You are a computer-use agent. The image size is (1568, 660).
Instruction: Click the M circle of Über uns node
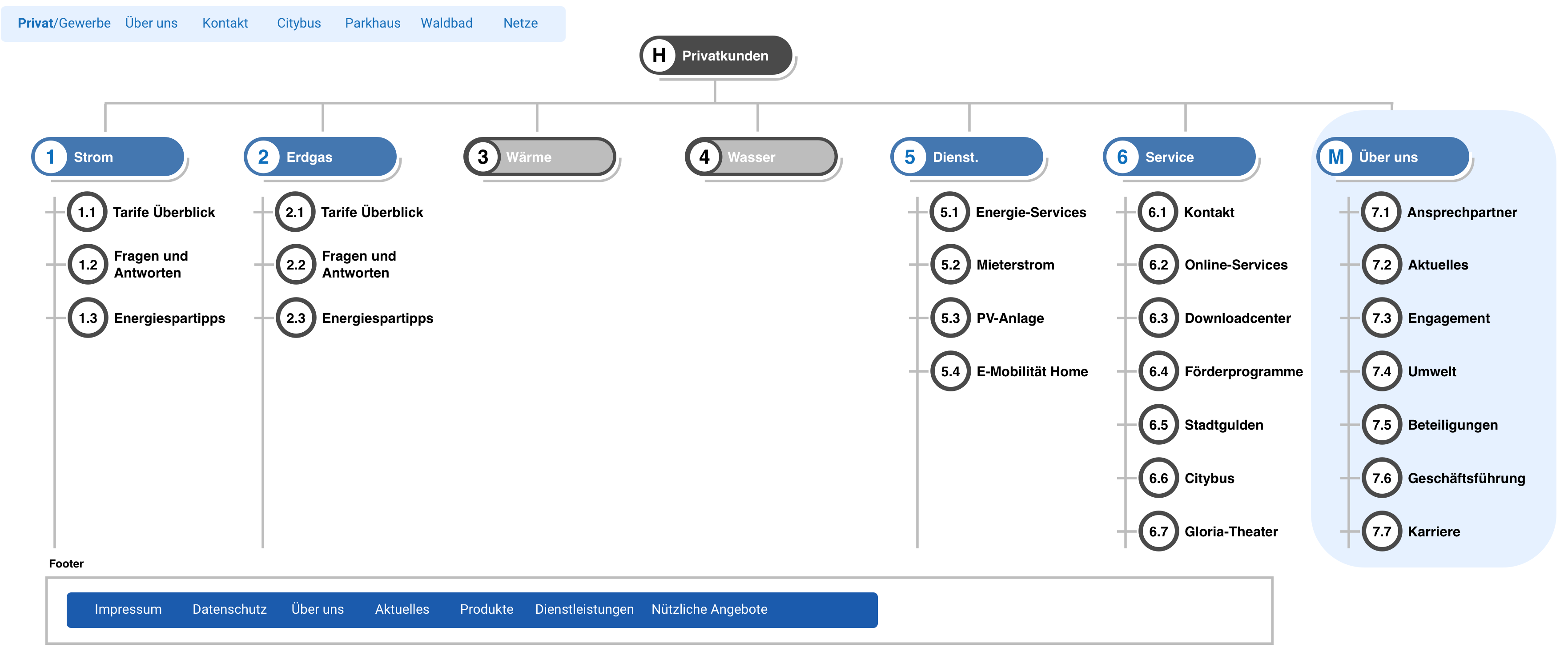(x=1336, y=157)
